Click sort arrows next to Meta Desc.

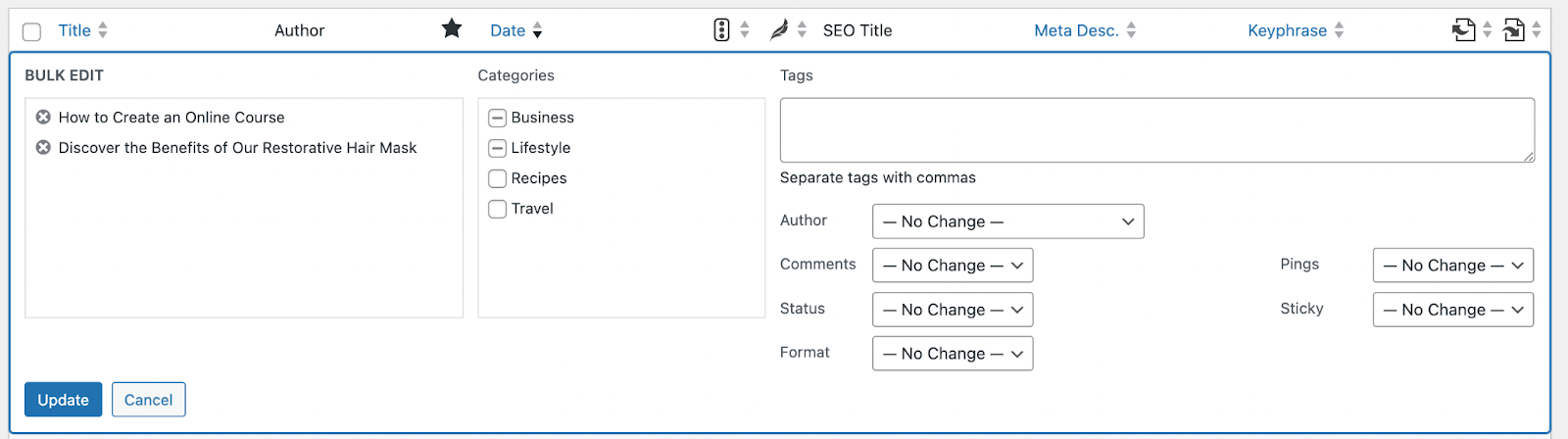1131,30
